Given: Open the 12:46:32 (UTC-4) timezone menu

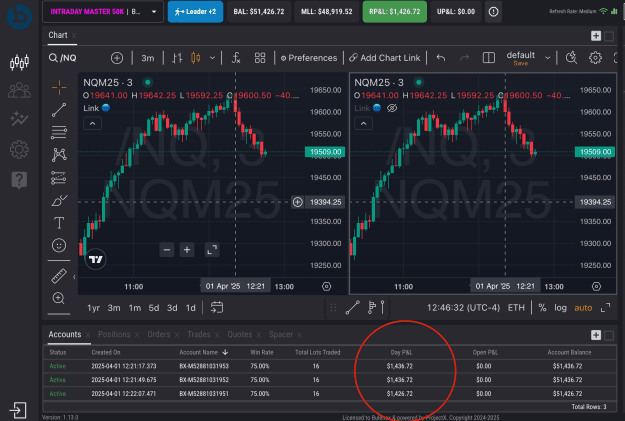Looking at the screenshot, I should pyautogui.click(x=463, y=308).
